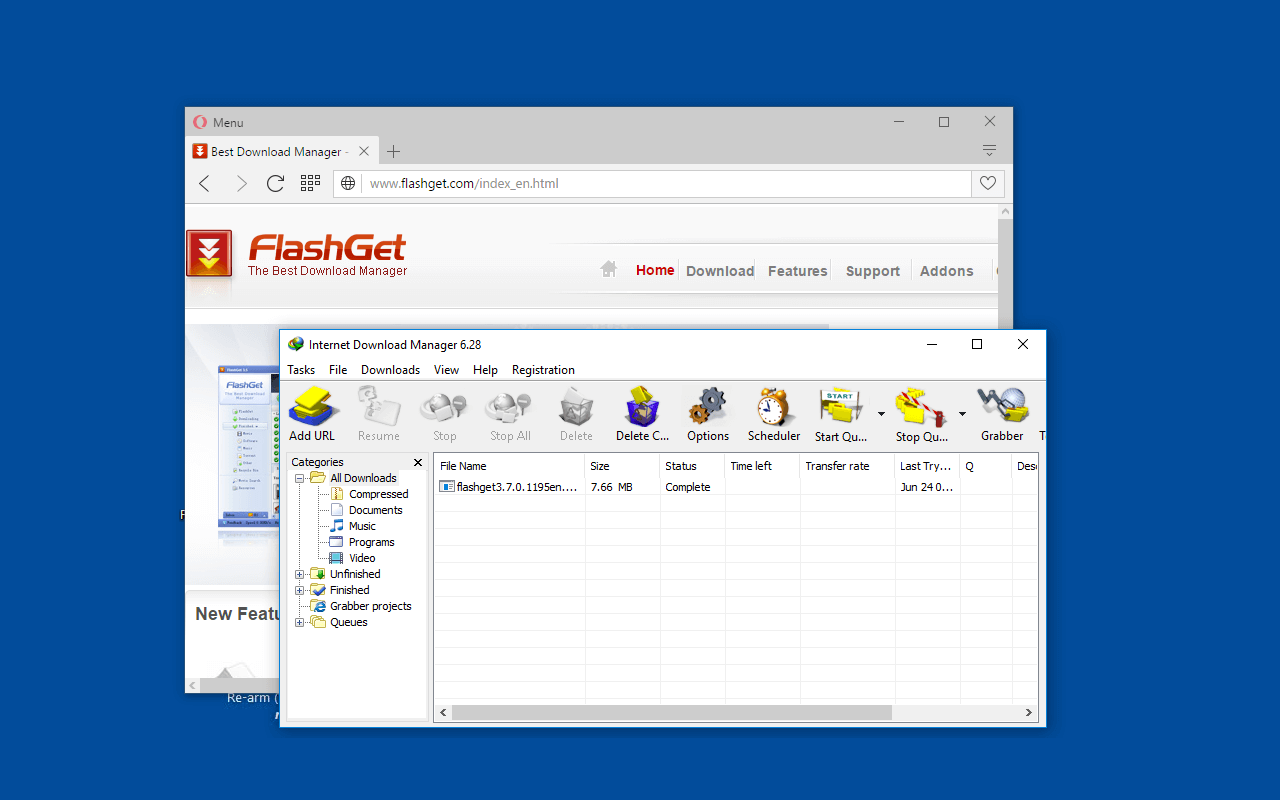The height and width of the screenshot is (800, 1280).
Task: Open the Addons link on FlashGet site
Action: point(947,271)
